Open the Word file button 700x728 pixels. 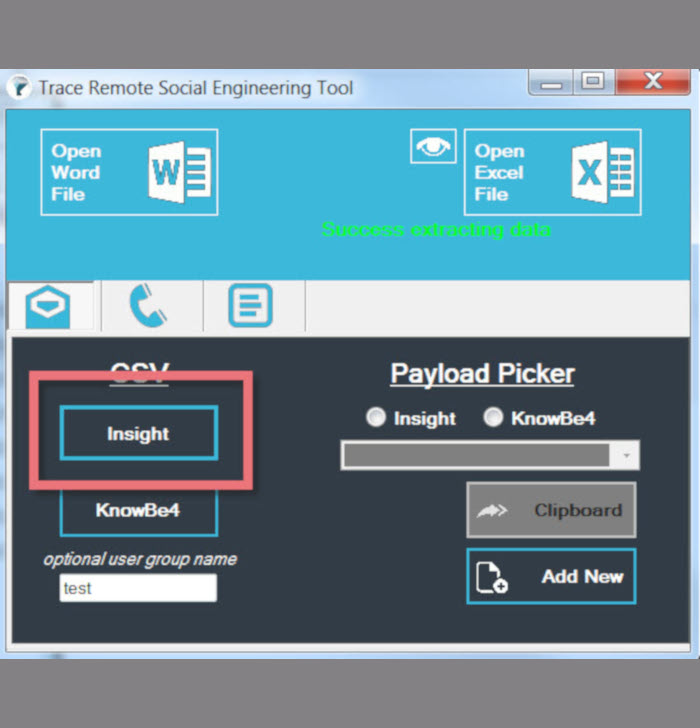[x=129, y=172]
